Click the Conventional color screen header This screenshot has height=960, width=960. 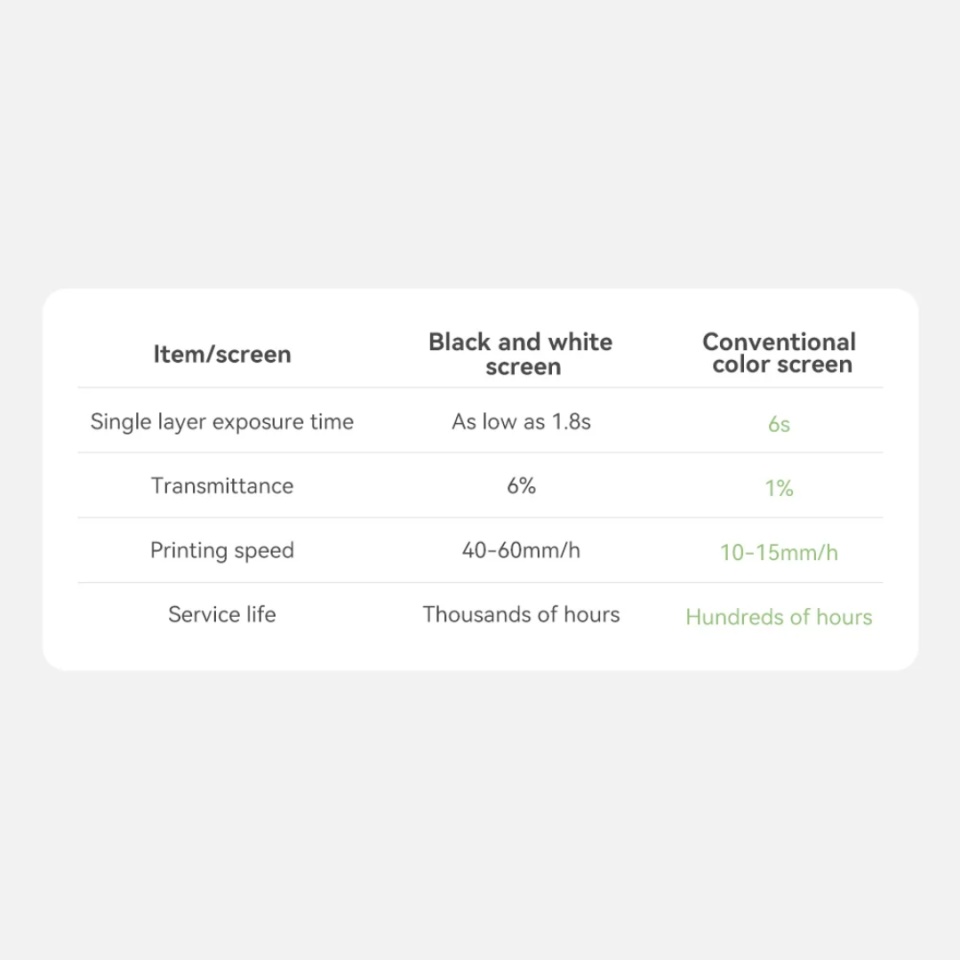(x=779, y=353)
